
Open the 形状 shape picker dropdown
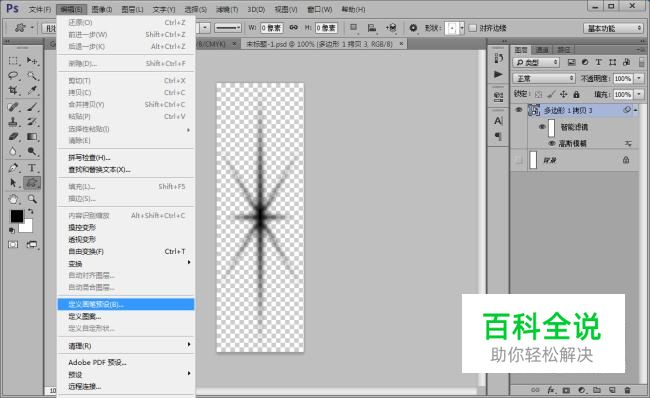(462, 28)
